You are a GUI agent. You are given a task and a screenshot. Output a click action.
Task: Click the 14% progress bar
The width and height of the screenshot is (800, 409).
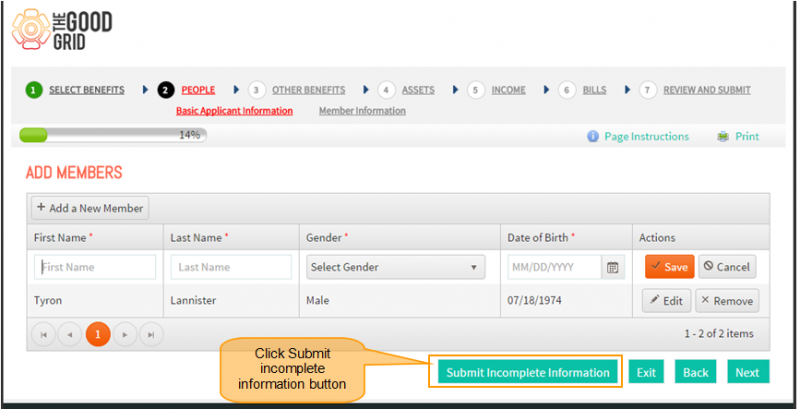point(113,135)
